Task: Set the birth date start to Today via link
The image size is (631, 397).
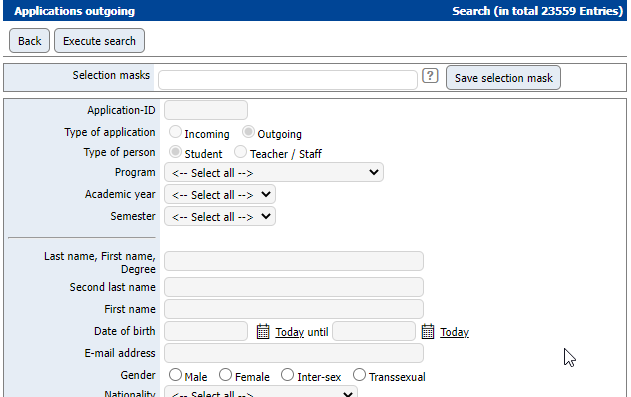Action: click(x=289, y=332)
